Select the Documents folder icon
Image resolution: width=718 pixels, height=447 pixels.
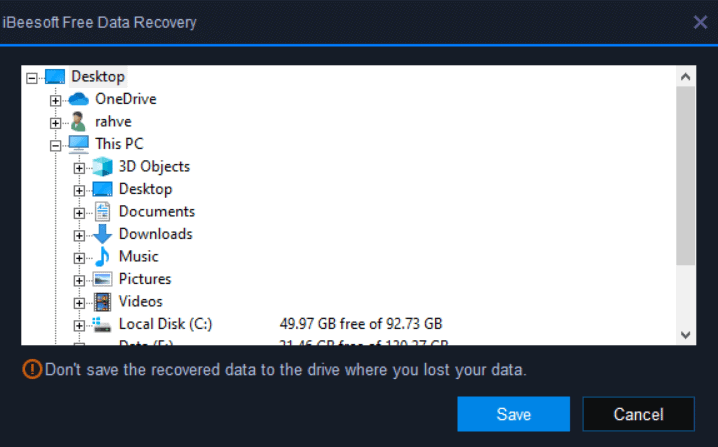pos(103,212)
